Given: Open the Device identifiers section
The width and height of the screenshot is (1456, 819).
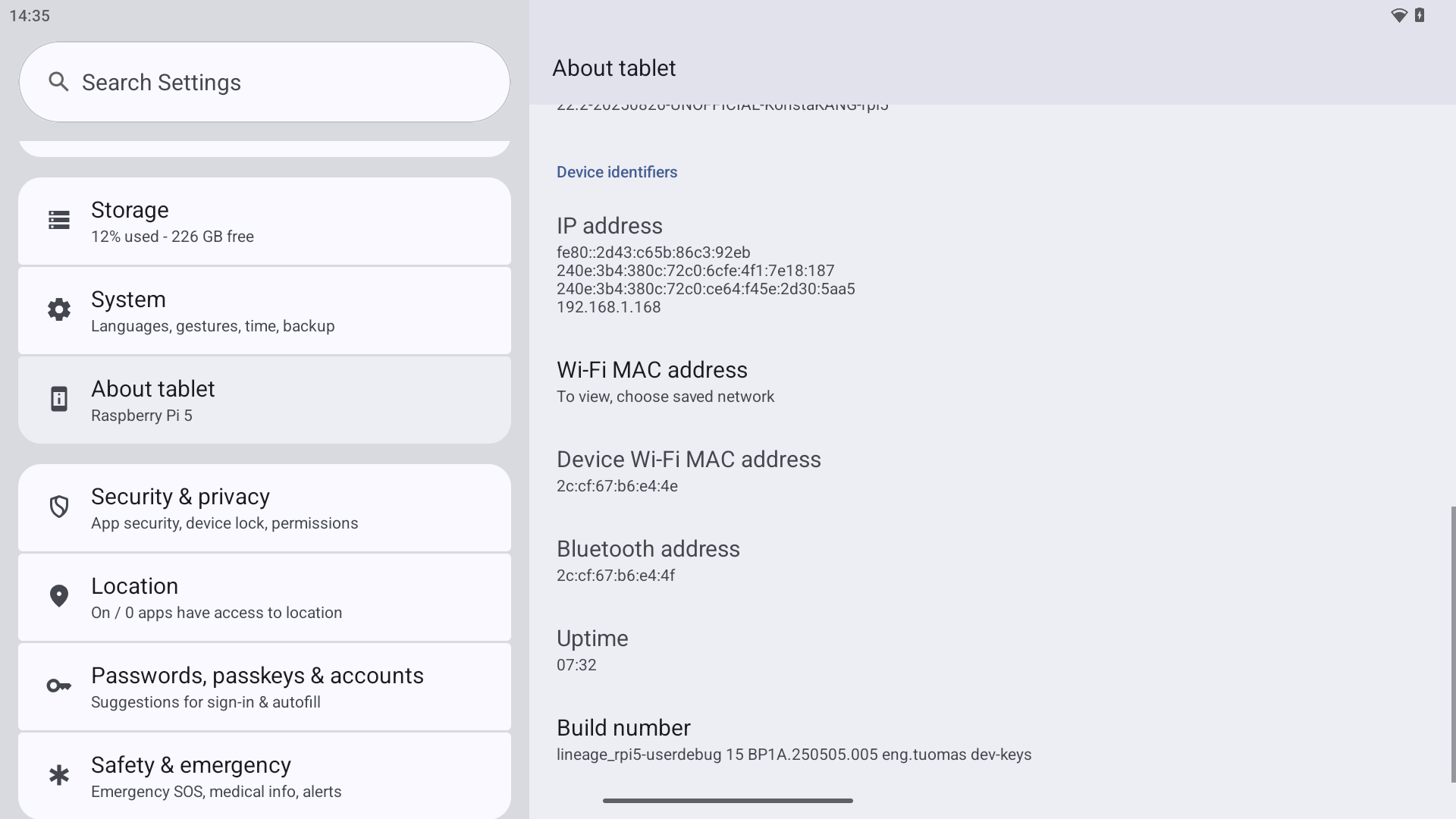Looking at the screenshot, I should click(x=617, y=171).
